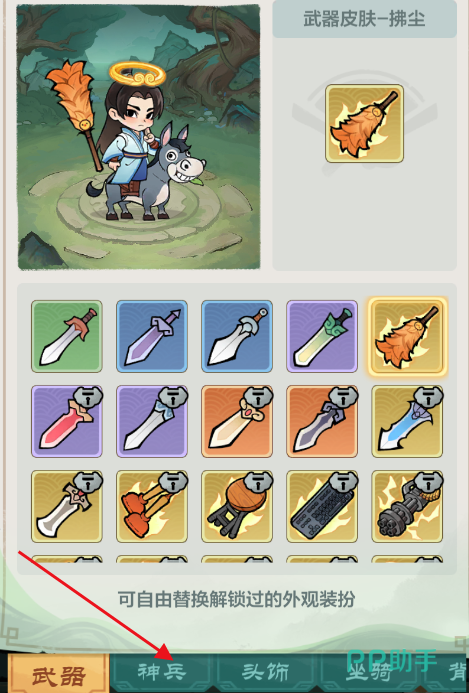Viewport: 469px width, 693px height.
Task: Select the locked toilet plunger weapon skin
Action: [x=152, y=506]
